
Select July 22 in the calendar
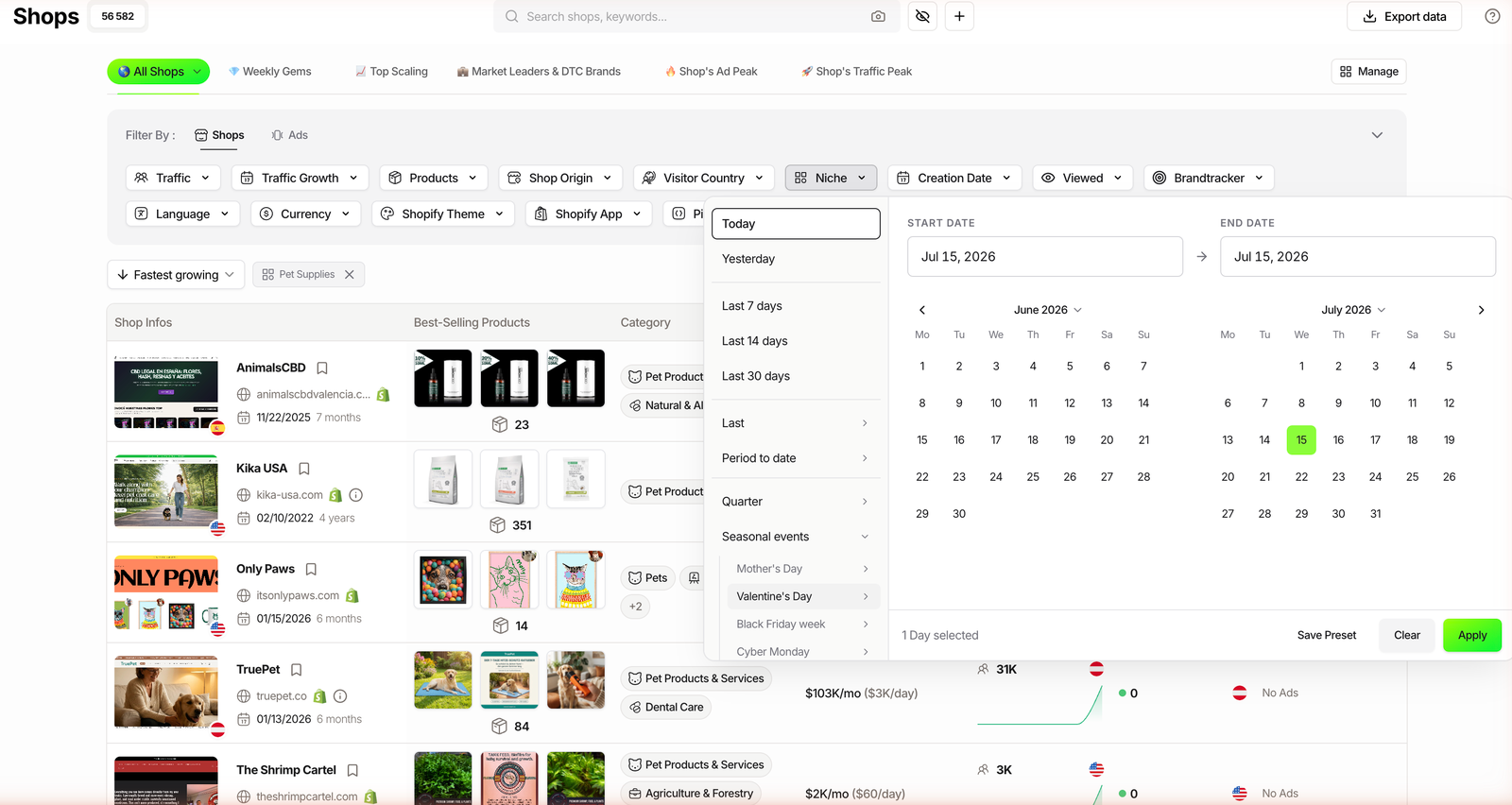pos(1301,477)
